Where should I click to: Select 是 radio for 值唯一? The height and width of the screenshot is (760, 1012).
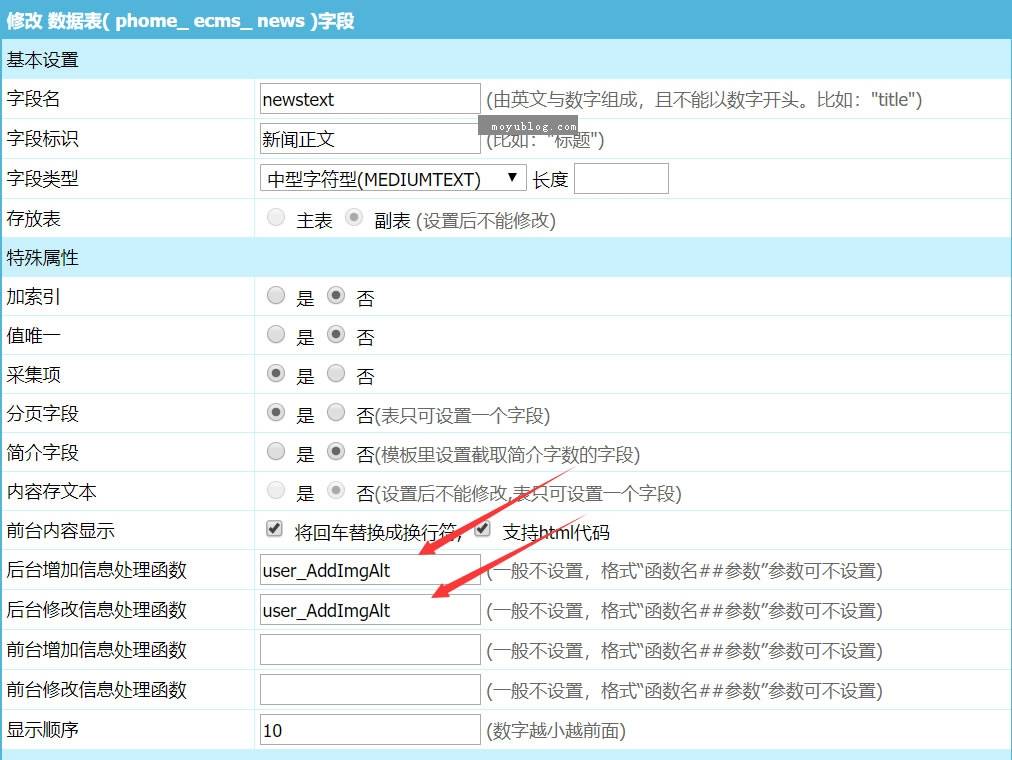click(276, 335)
